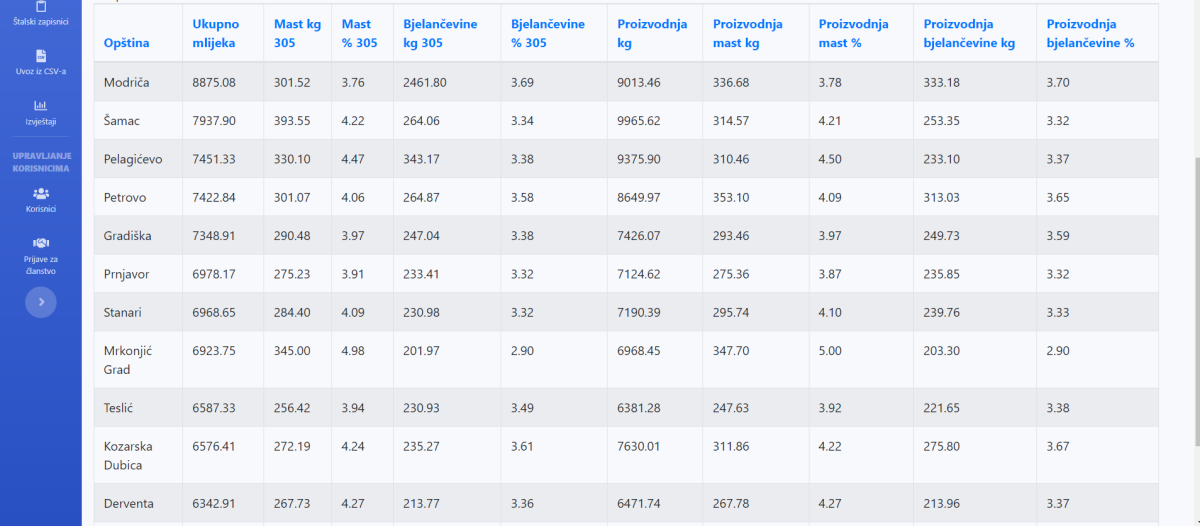Click the Korisnici users icon
The width and height of the screenshot is (1200, 526).
coord(41,193)
